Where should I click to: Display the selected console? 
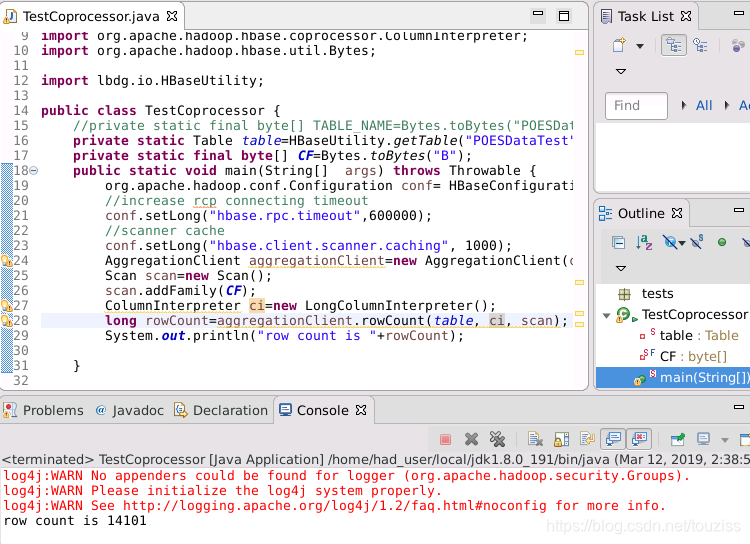click(703, 439)
